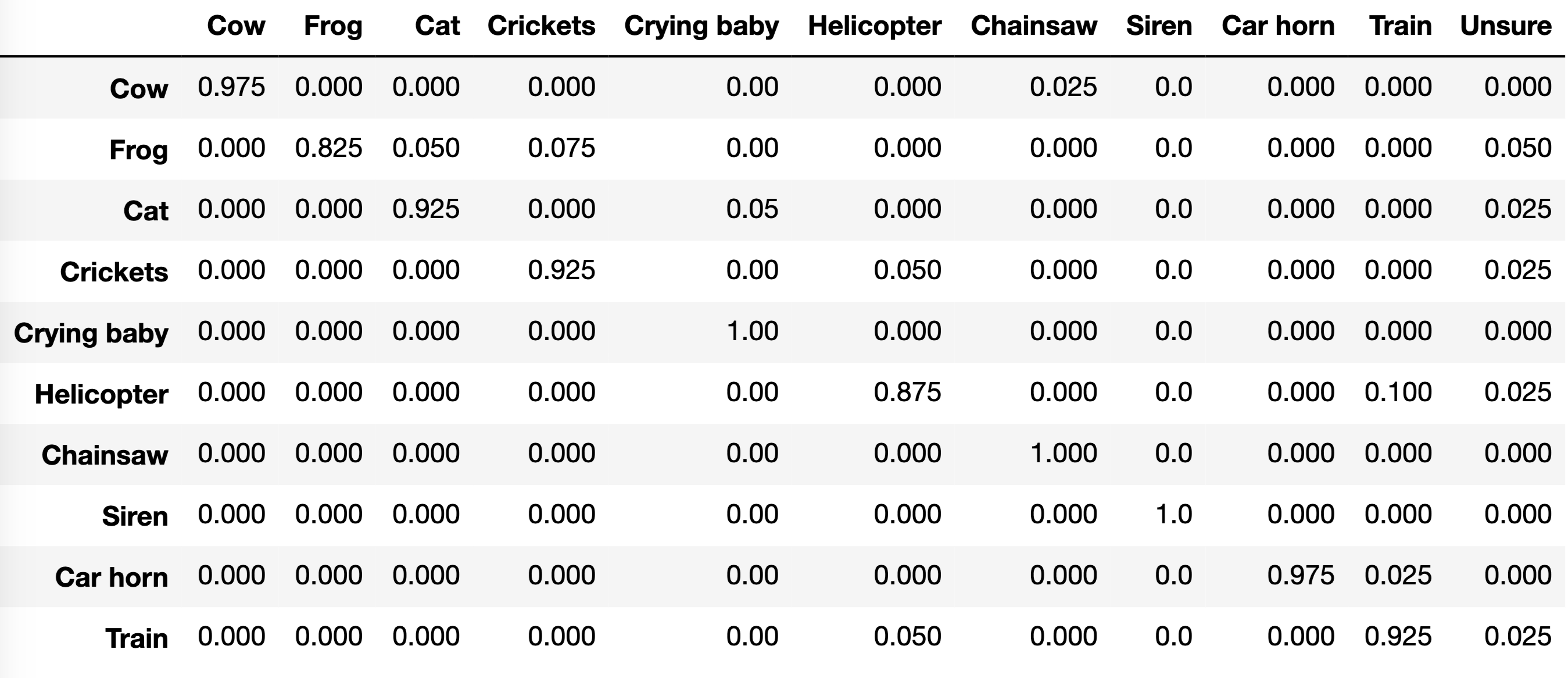
Task: Click the Crickets row label
Action: (114, 272)
